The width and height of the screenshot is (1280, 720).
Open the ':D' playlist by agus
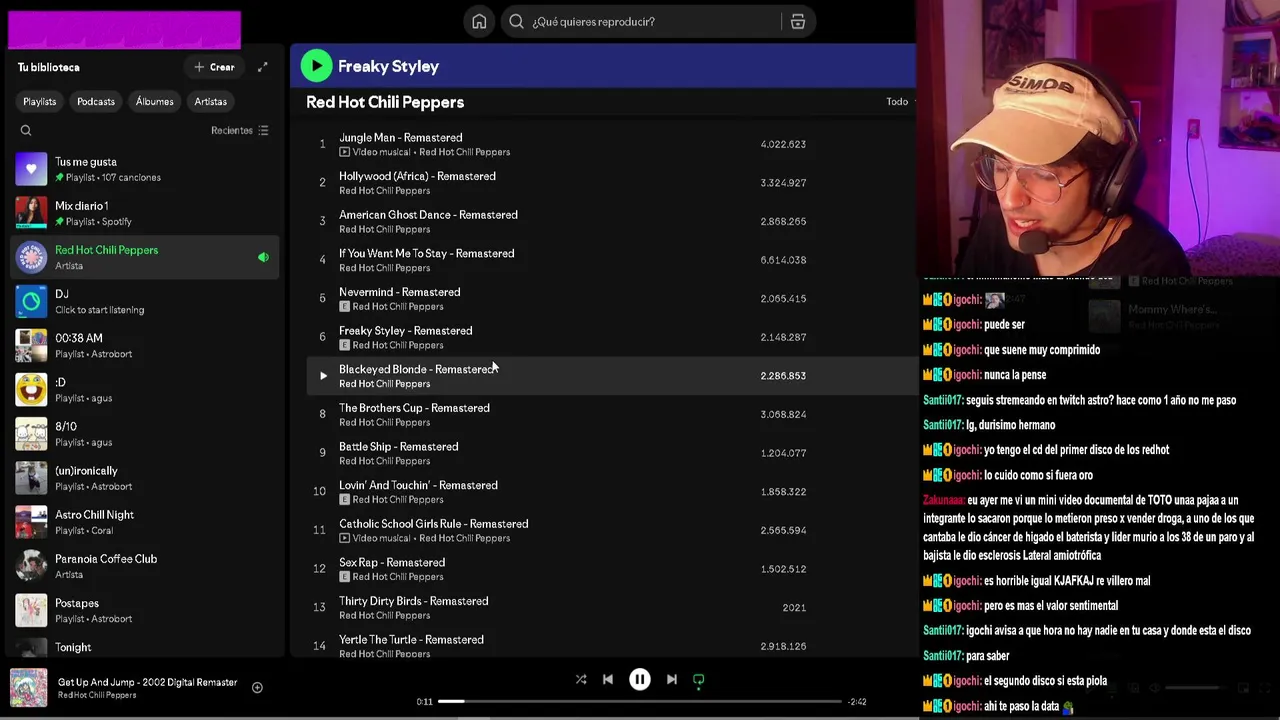pyautogui.click(x=145, y=389)
